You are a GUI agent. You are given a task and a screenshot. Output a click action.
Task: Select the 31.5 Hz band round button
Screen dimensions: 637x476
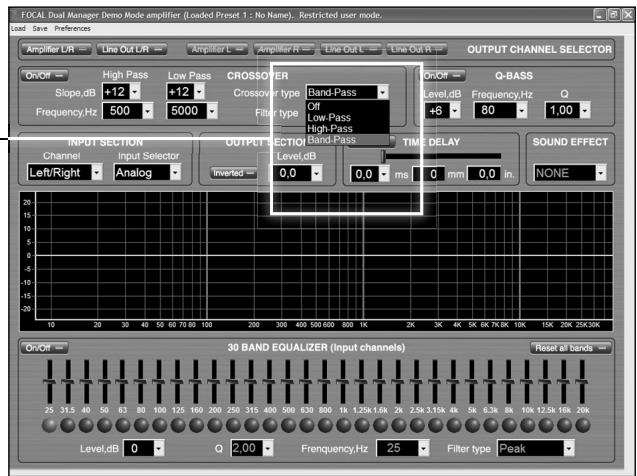coord(68,425)
